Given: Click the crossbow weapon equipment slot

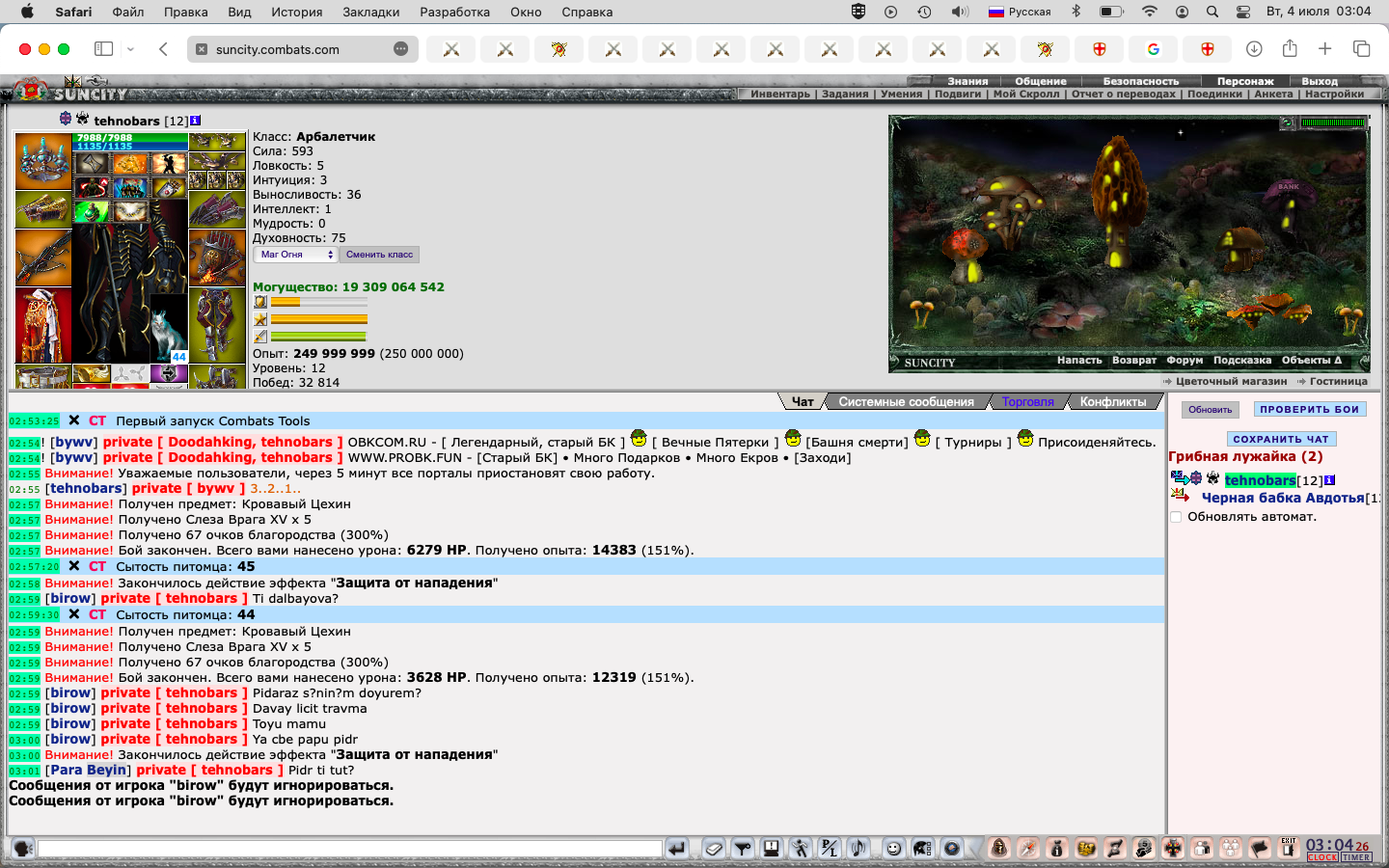Looking at the screenshot, I should (x=42, y=258).
